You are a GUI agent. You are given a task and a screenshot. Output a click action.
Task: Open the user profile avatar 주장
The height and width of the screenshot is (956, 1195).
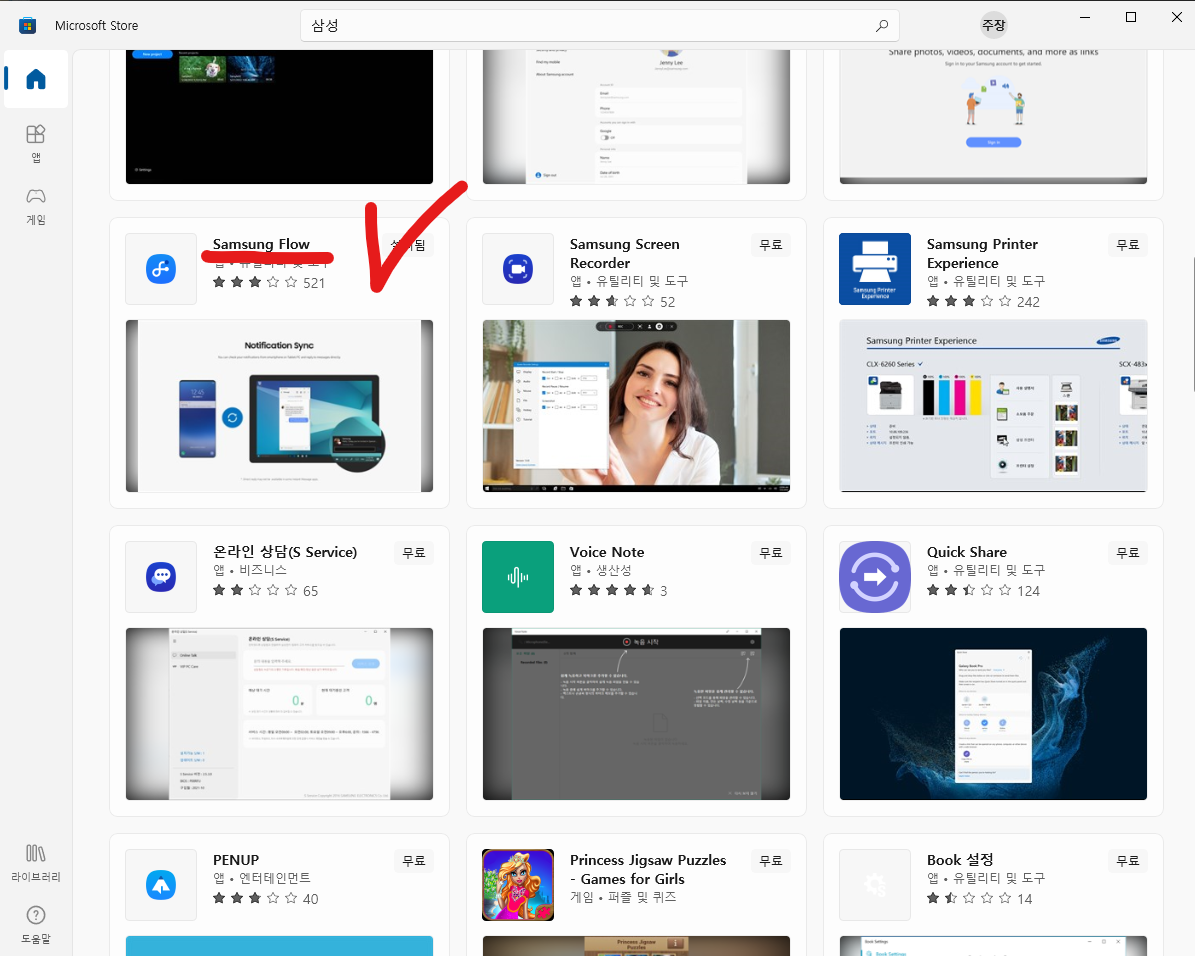tap(993, 26)
